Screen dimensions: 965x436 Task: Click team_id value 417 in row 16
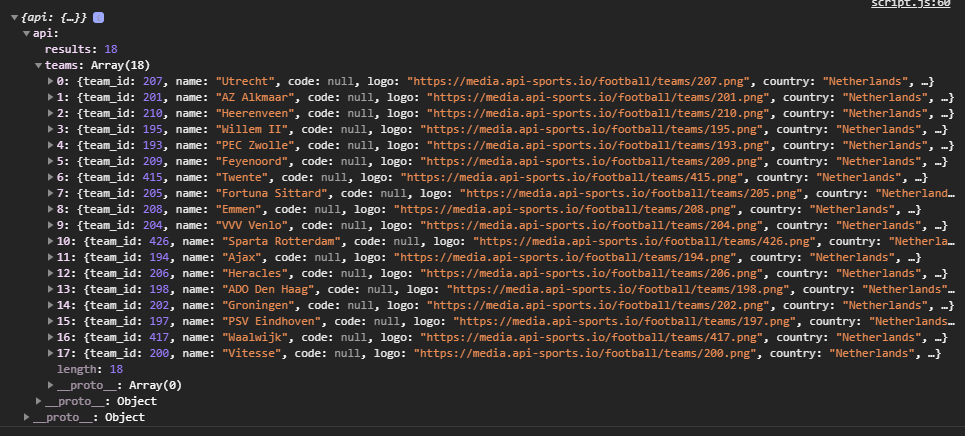(159, 337)
